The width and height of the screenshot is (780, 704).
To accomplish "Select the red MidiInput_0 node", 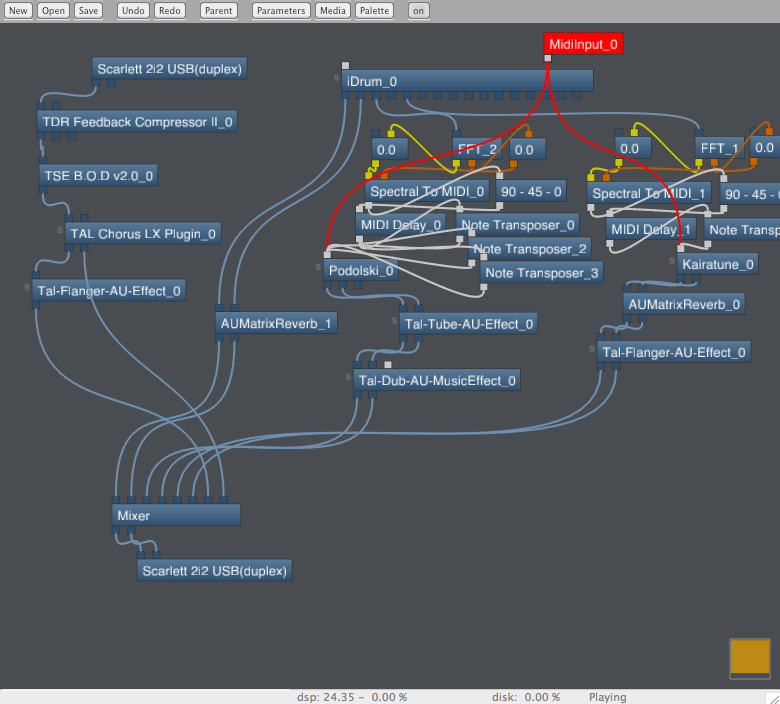I will point(584,44).
